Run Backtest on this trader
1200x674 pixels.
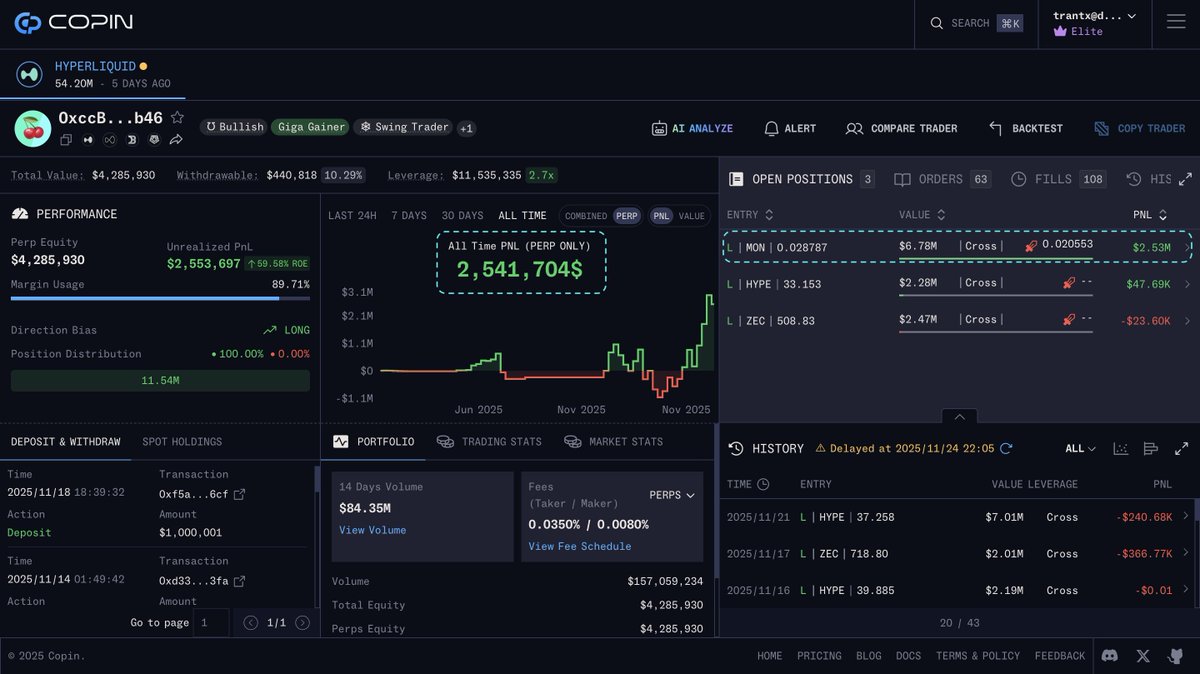click(x=1025, y=128)
